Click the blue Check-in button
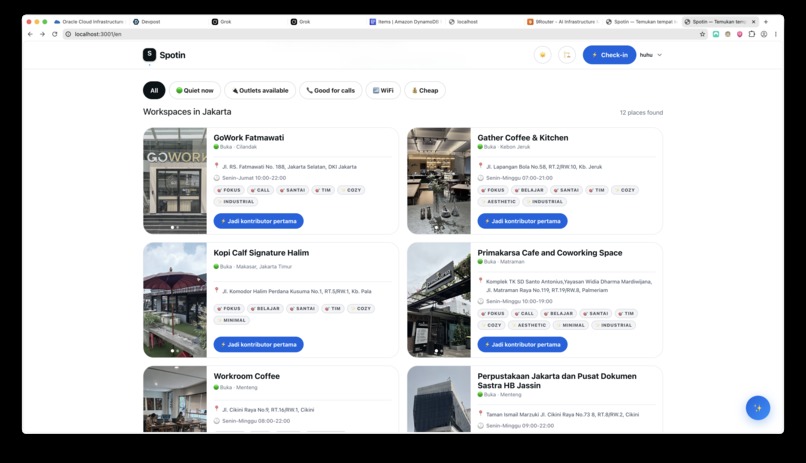The width and height of the screenshot is (806, 463). (x=609, y=55)
